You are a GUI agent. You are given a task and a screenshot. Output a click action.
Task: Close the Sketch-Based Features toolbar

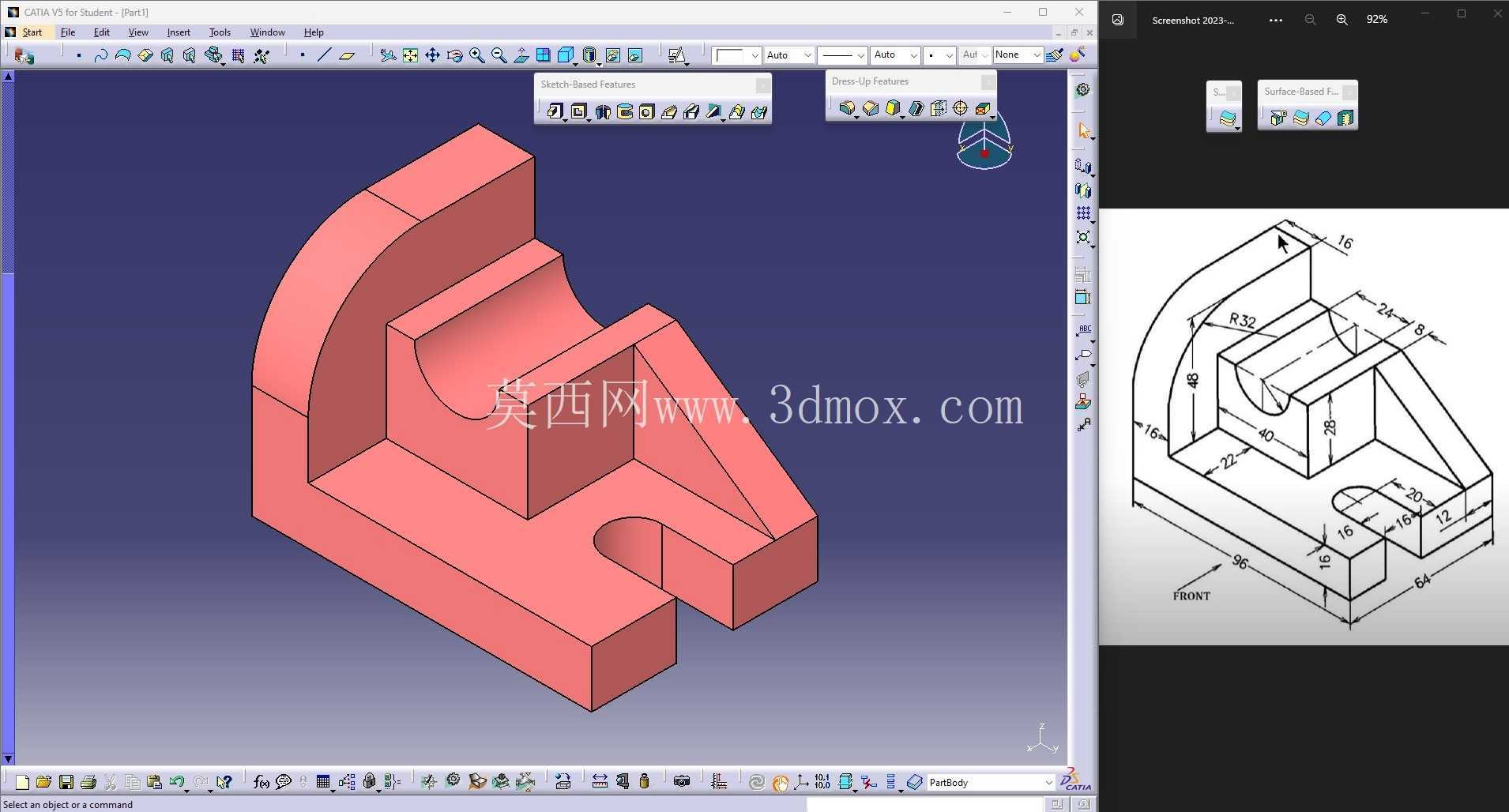tap(762, 85)
